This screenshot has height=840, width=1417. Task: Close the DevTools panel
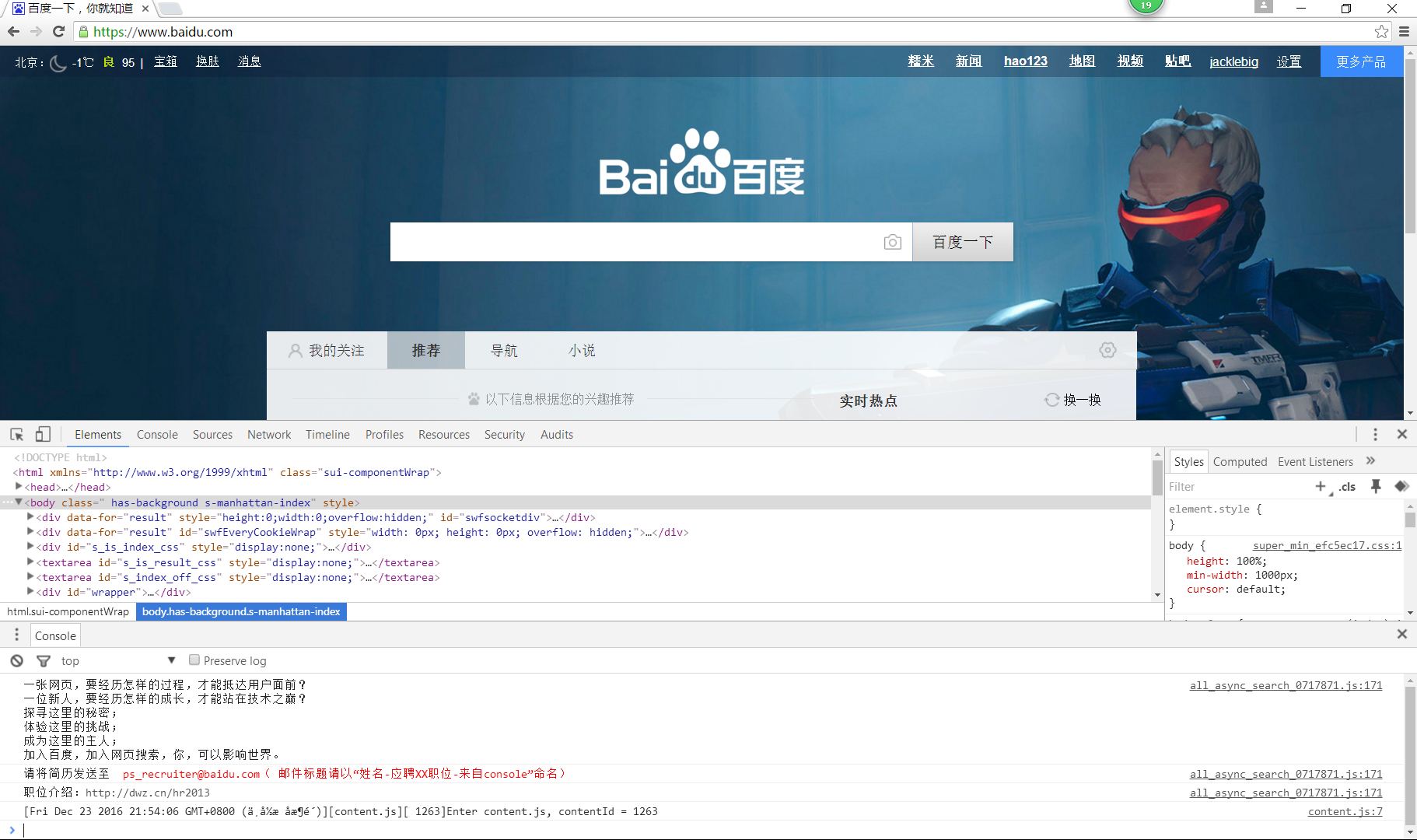(x=1402, y=434)
